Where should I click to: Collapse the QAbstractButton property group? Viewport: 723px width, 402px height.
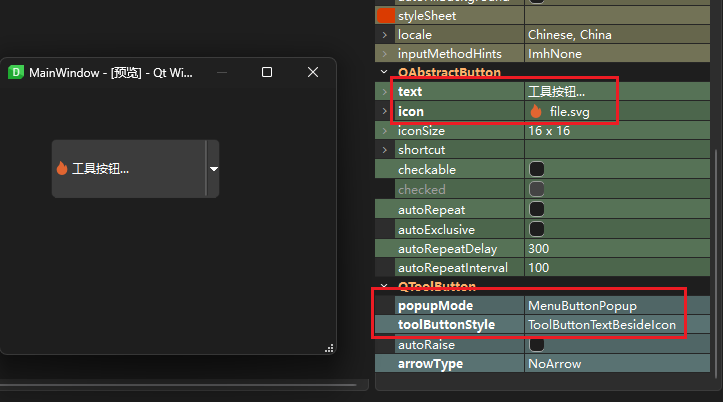(385, 73)
